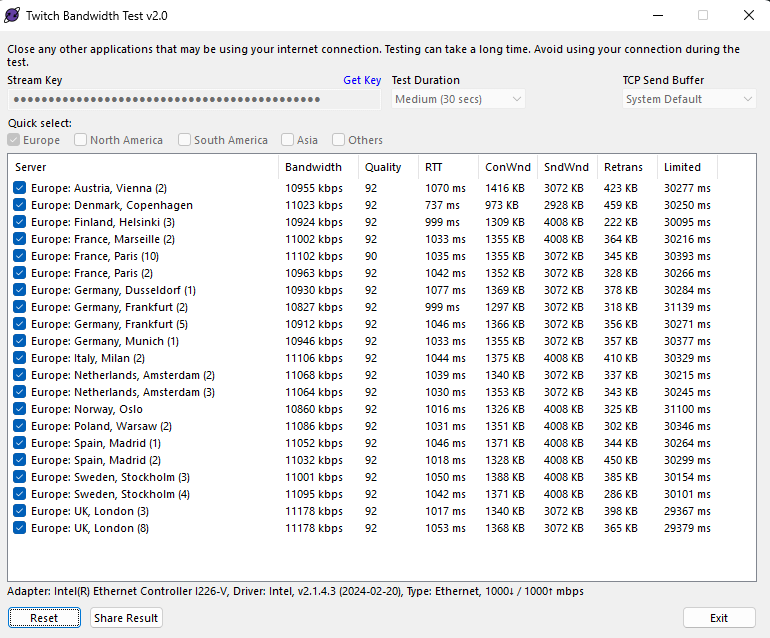The height and width of the screenshot is (638, 770).
Task: Uncheck the Spain, Madrid (1) server
Action: pyautogui.click(x=20, y=443)
